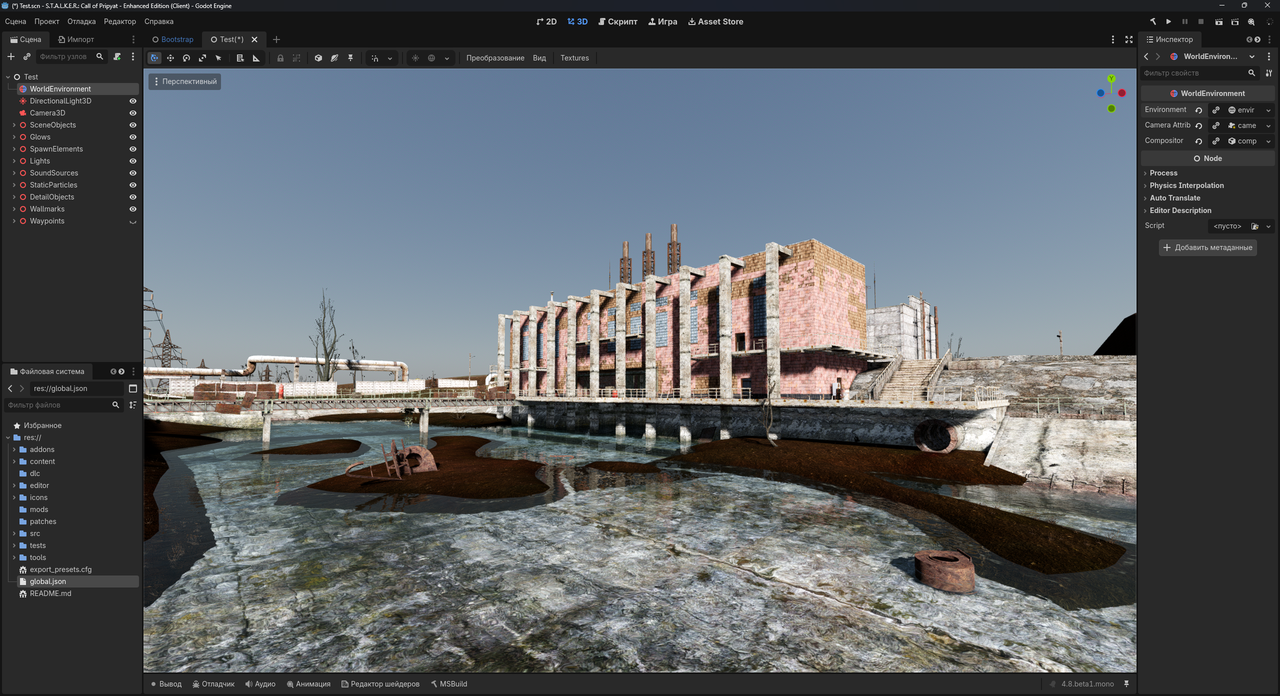Viewport: 1280px width, 696px height.
Task: Click the Добавить метаданные button
Action: coord(1208,247)
